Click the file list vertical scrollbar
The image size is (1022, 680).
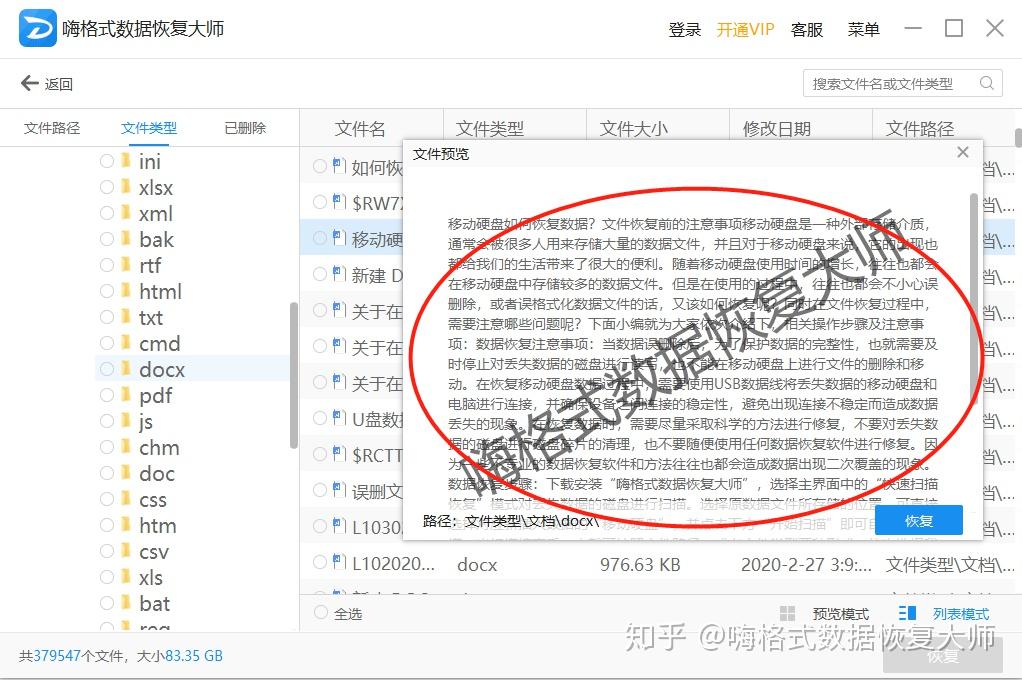pyautogui.click(x=1018, y=138)
